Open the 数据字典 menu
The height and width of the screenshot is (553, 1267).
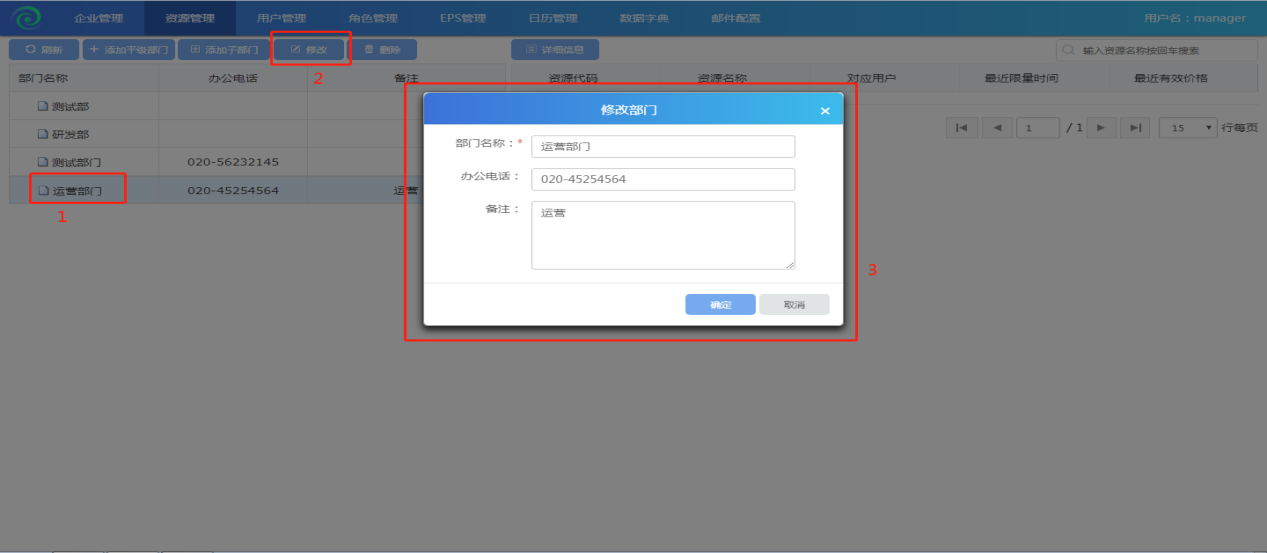pyautogui.click(x=644, y=18)
